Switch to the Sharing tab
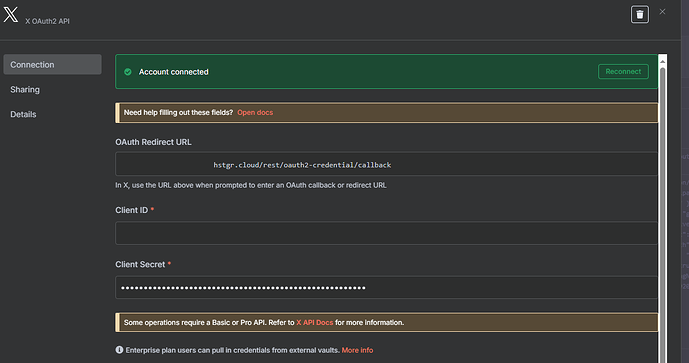The width and height of the screenshot is (689, 363). (x=25, y=90)
